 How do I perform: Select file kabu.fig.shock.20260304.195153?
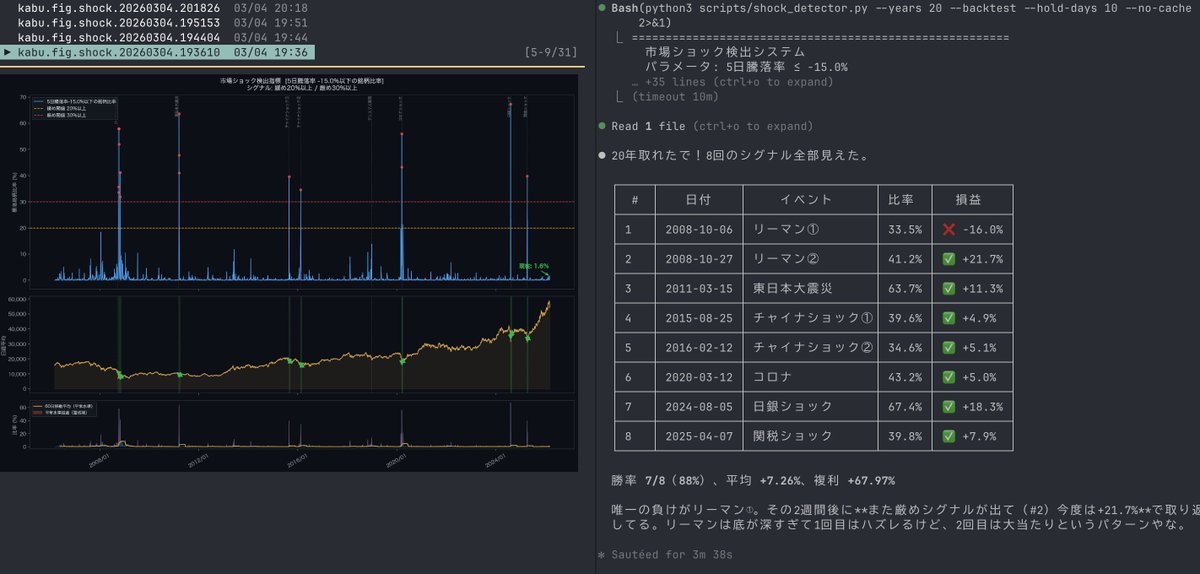tap(118, 22)
